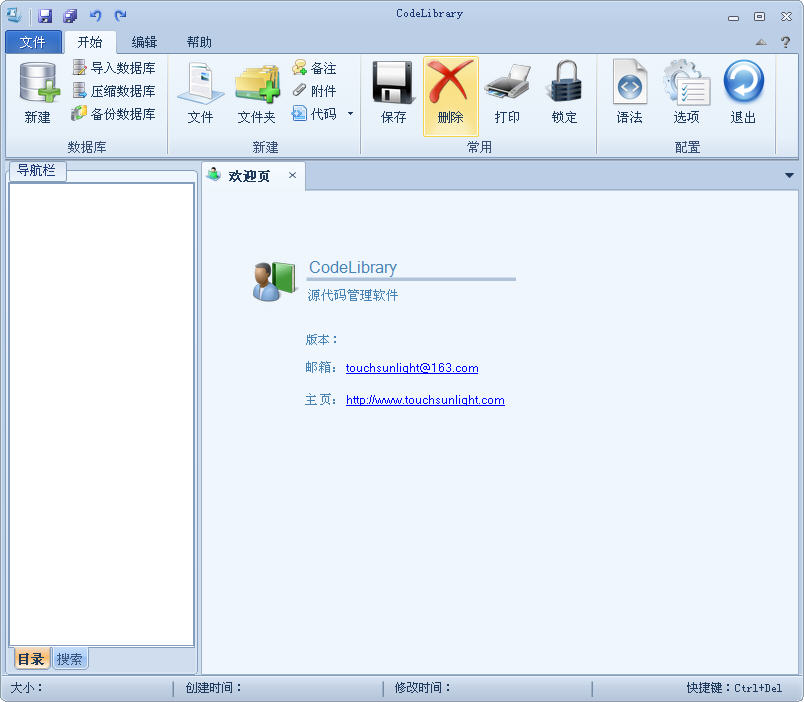Switch to the 搜索 panel tab
Viewport: 804px width, 702px height.
(x=69, y=658)
